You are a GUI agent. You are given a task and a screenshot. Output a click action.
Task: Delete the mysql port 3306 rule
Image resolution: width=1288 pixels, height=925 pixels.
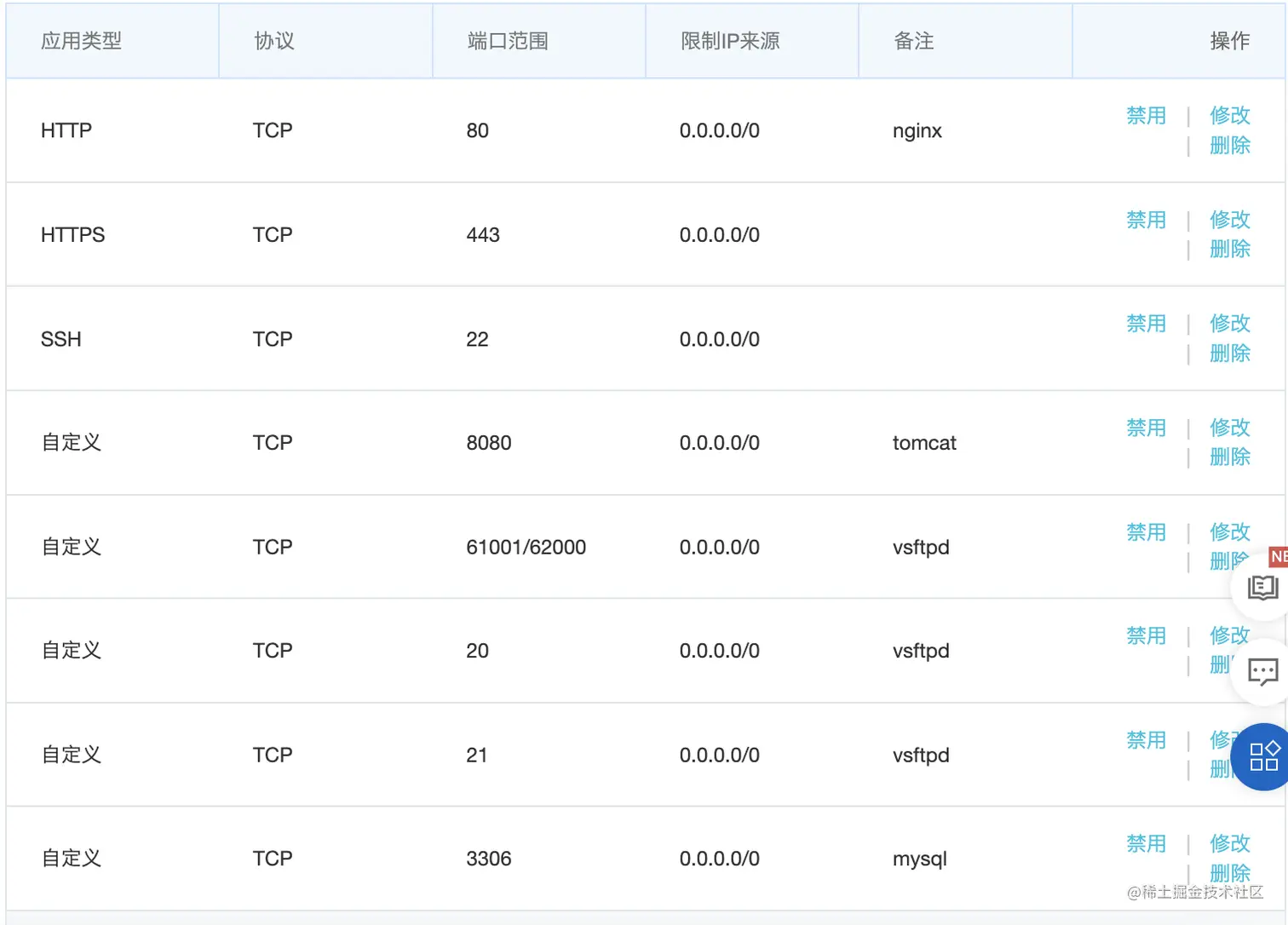[x=1229, y=872]
